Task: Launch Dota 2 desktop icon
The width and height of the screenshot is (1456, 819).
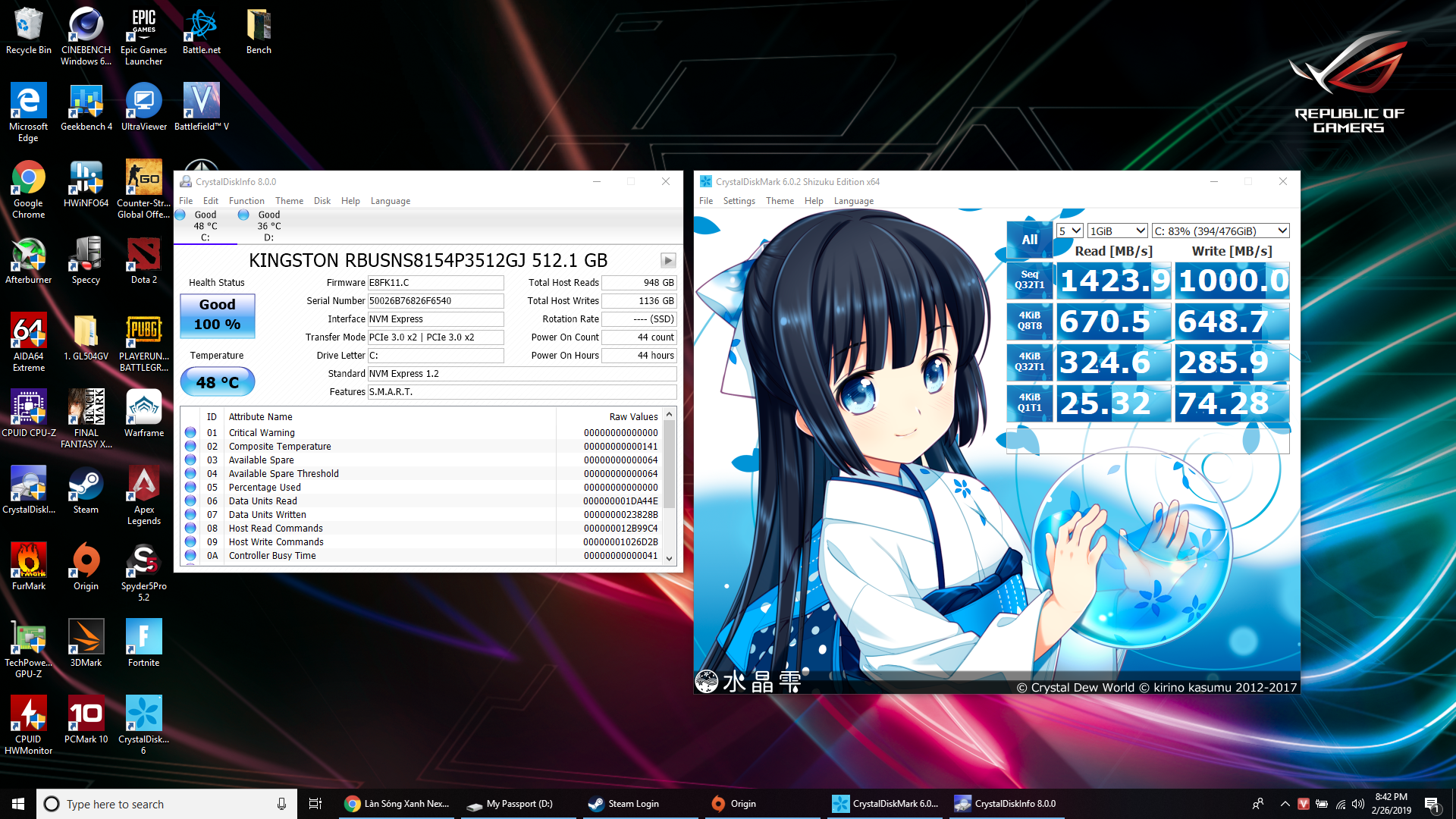Action: pyautogui.click(x=143, y=260)
